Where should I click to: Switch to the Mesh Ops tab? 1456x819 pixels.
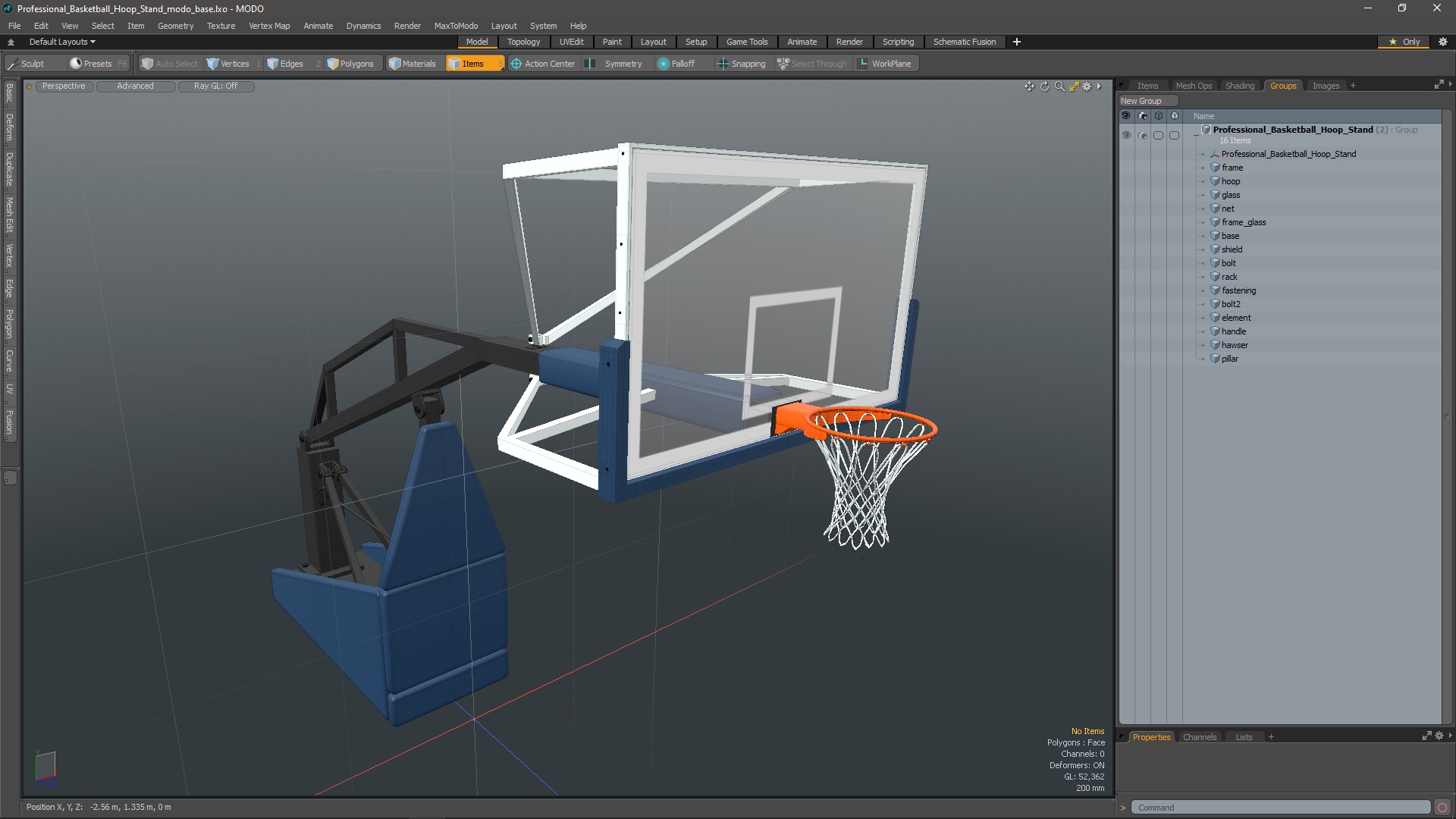point(1194,86)
